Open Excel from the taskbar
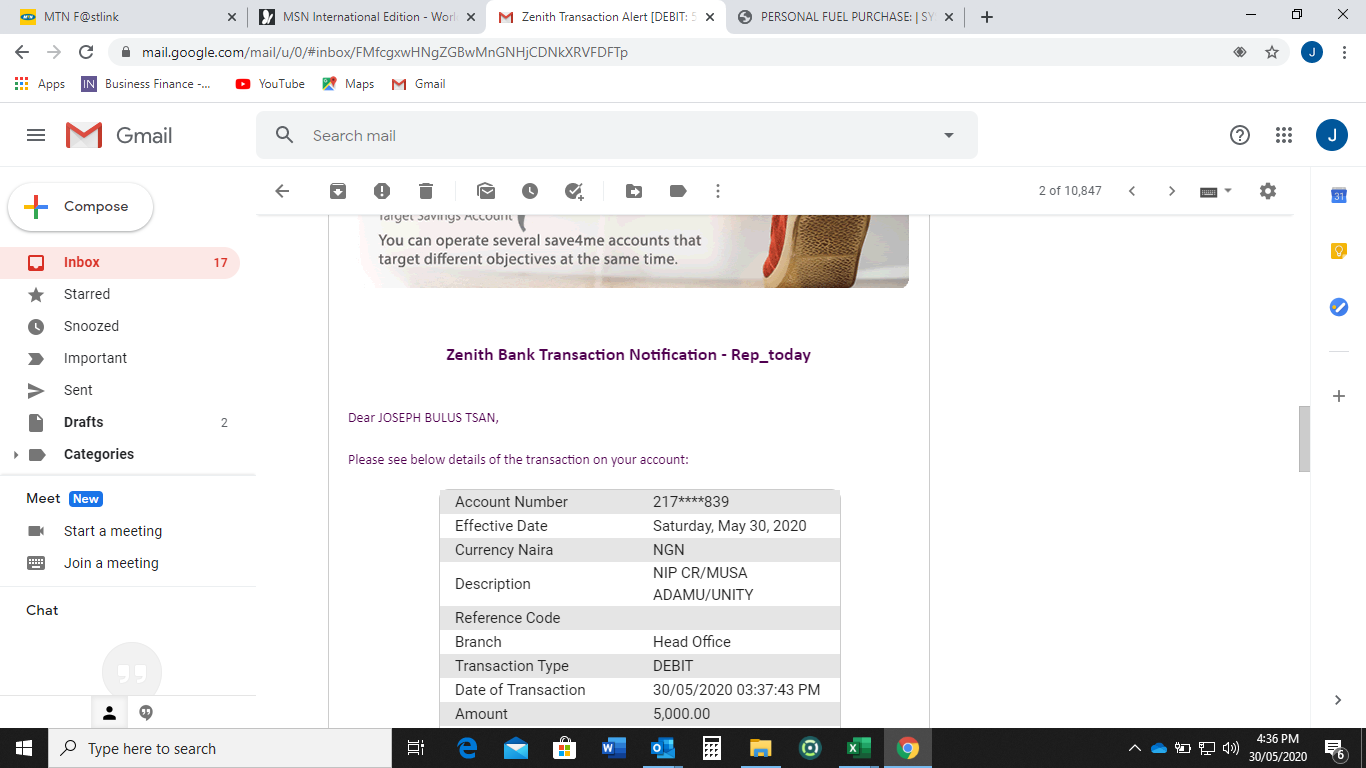 pos(858,748)
